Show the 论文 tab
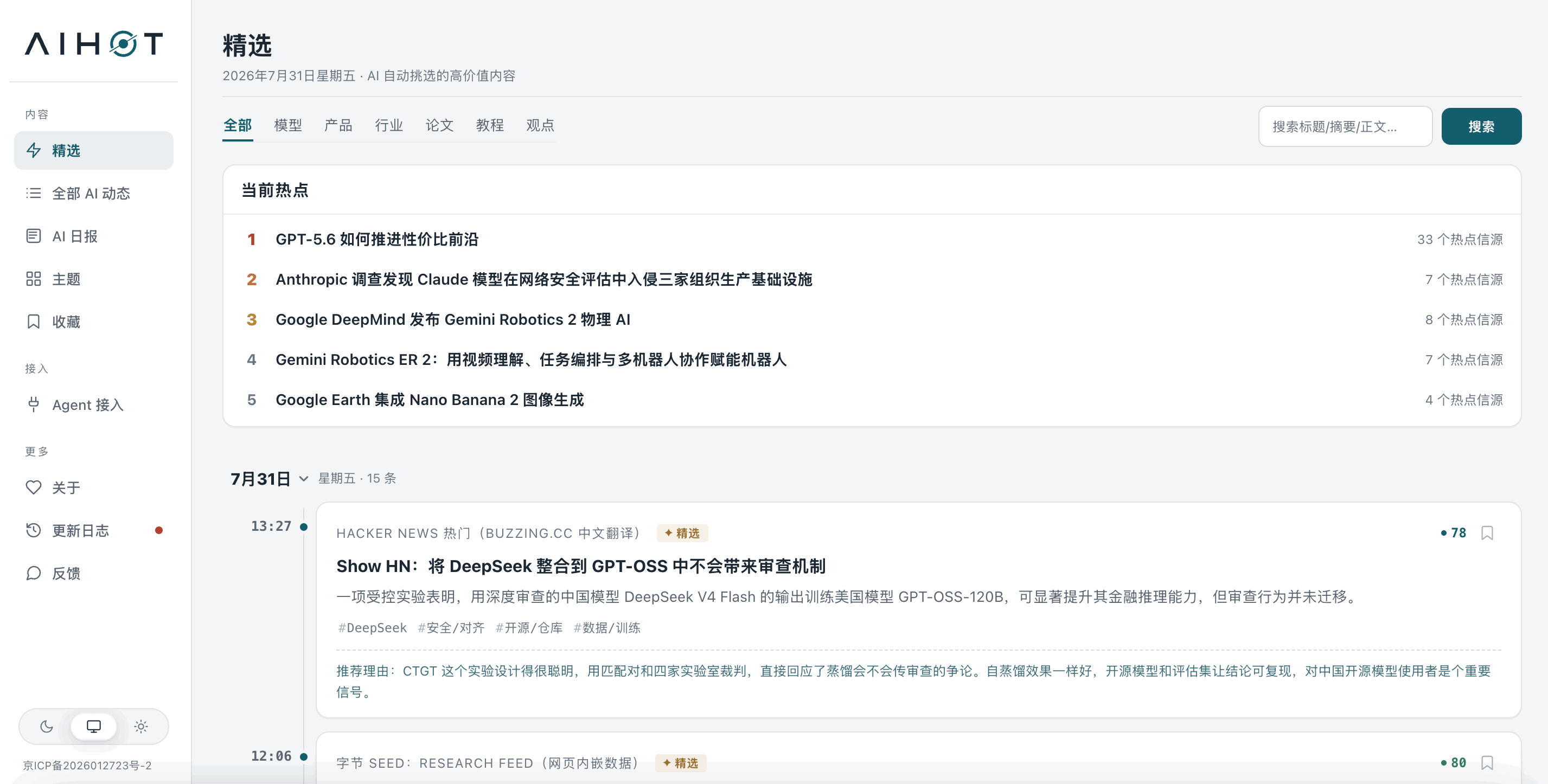 (439, 125)
